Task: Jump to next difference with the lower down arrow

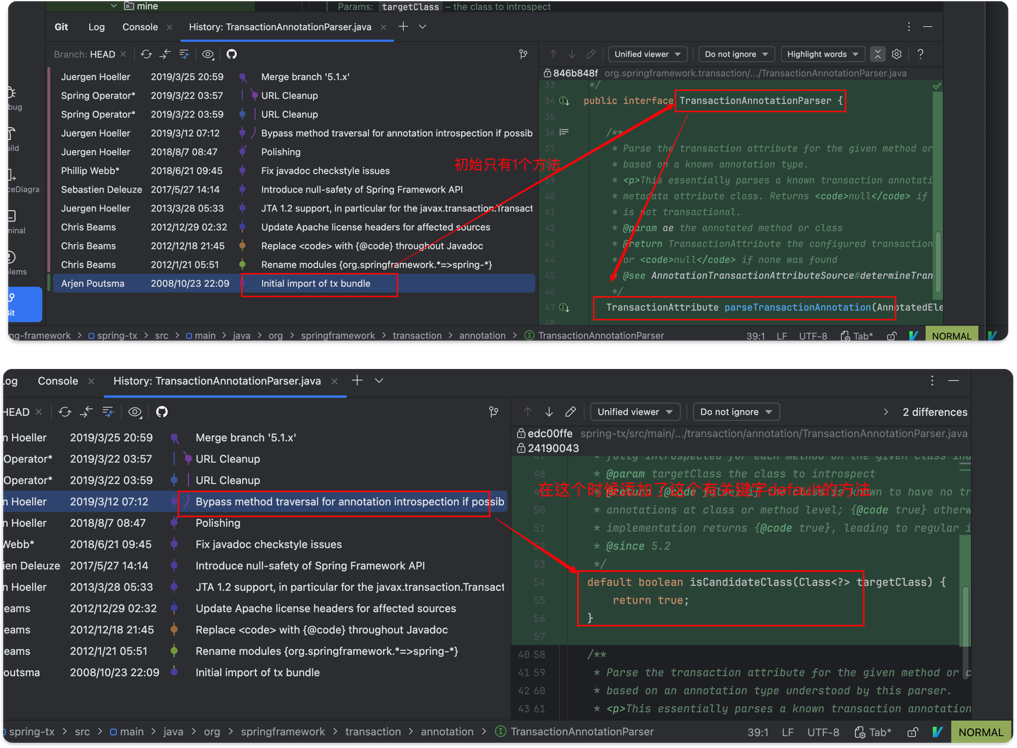Action: click(x=549, y=412)
